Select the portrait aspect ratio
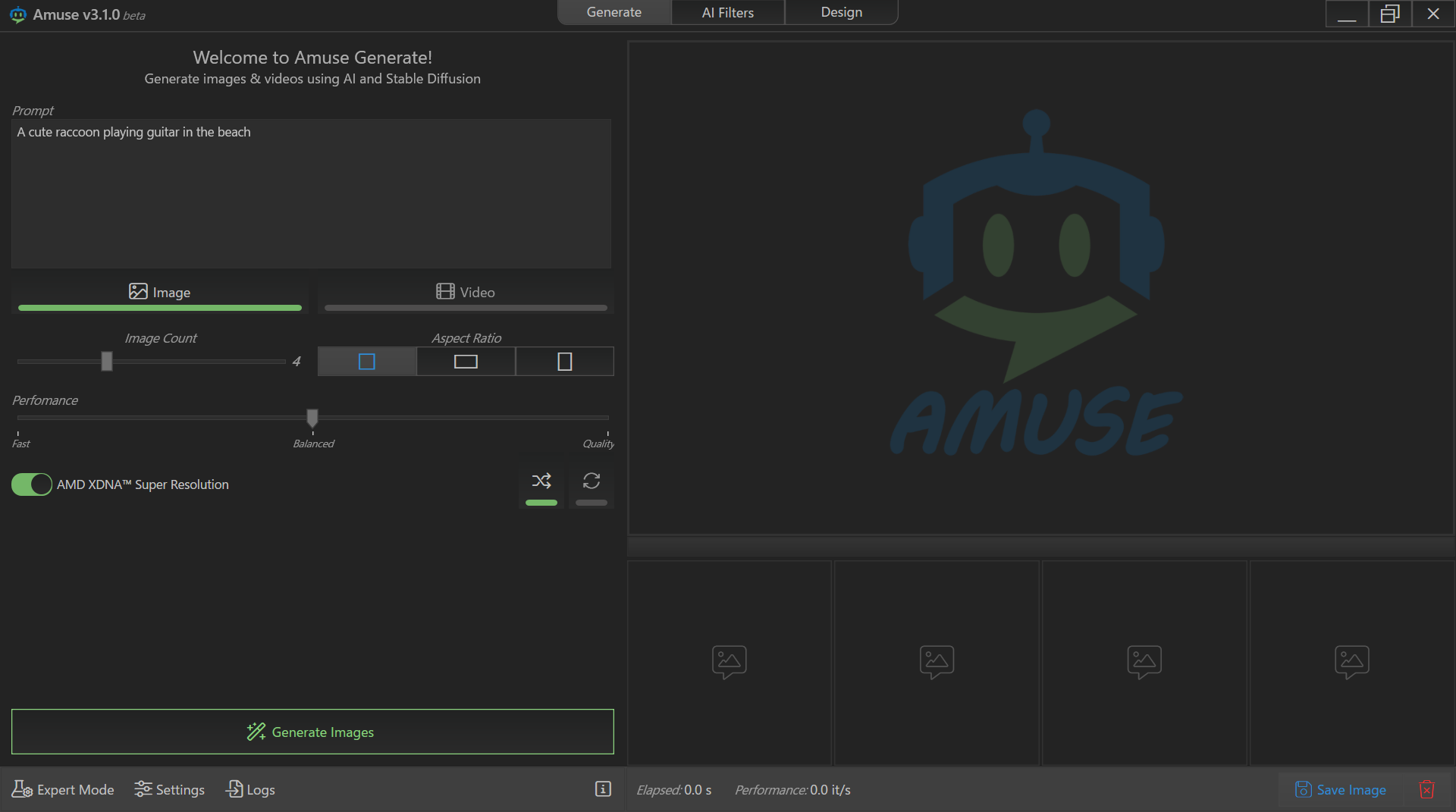This screenshot has height=812, width=1456. [x=565, y=362]
